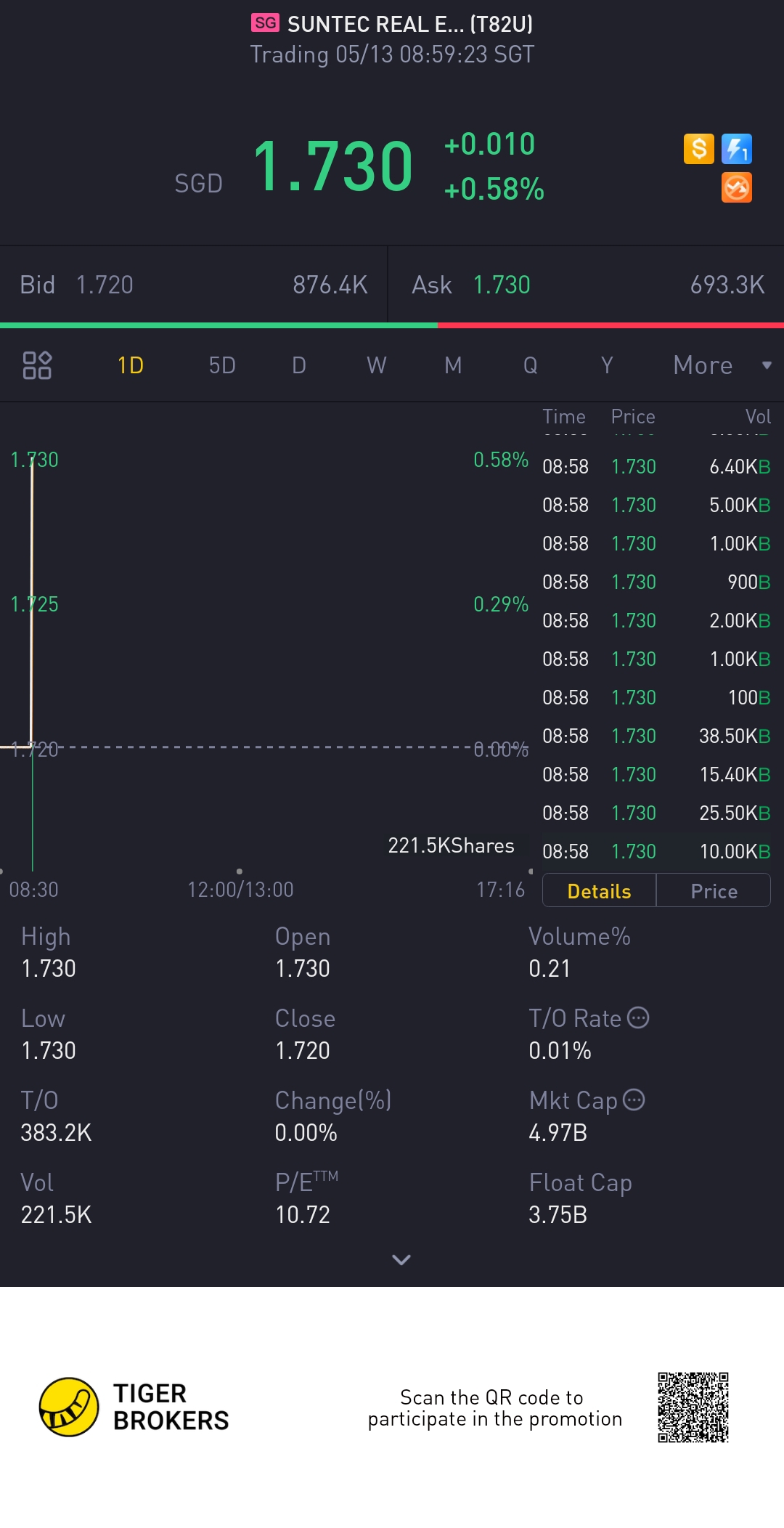Switch trades panel to Details view
This screenshot has width=784, height=1528.
(599, 891)
